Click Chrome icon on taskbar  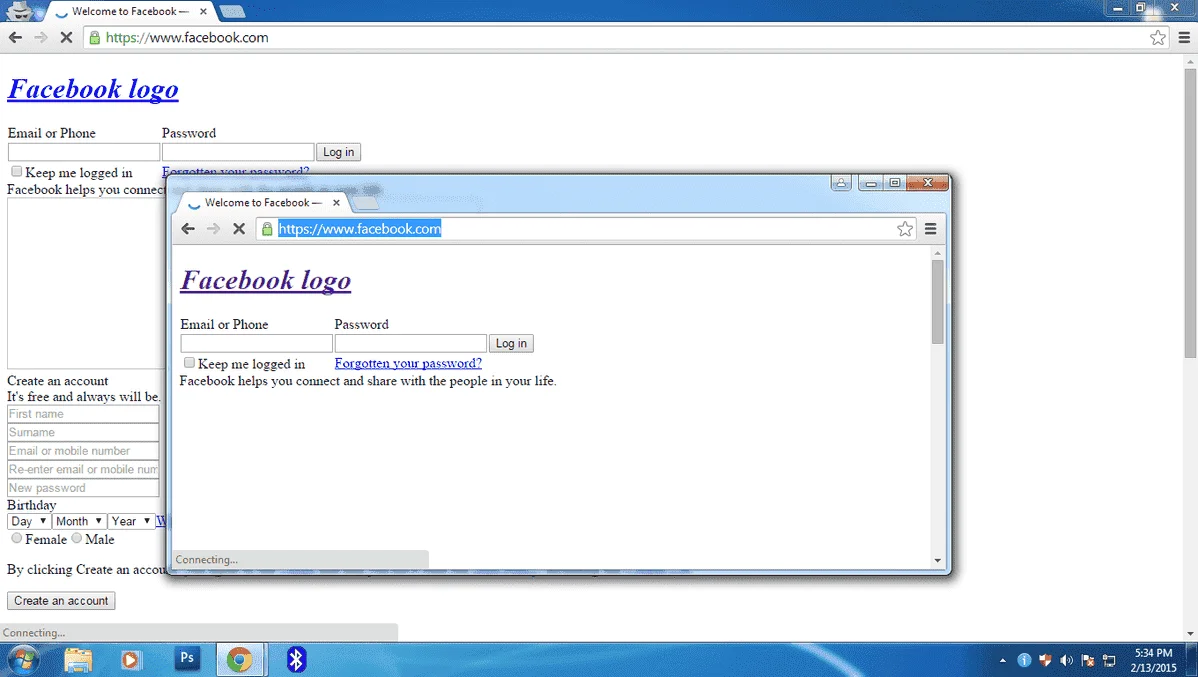pyautogui.click(x=240, y=659)
